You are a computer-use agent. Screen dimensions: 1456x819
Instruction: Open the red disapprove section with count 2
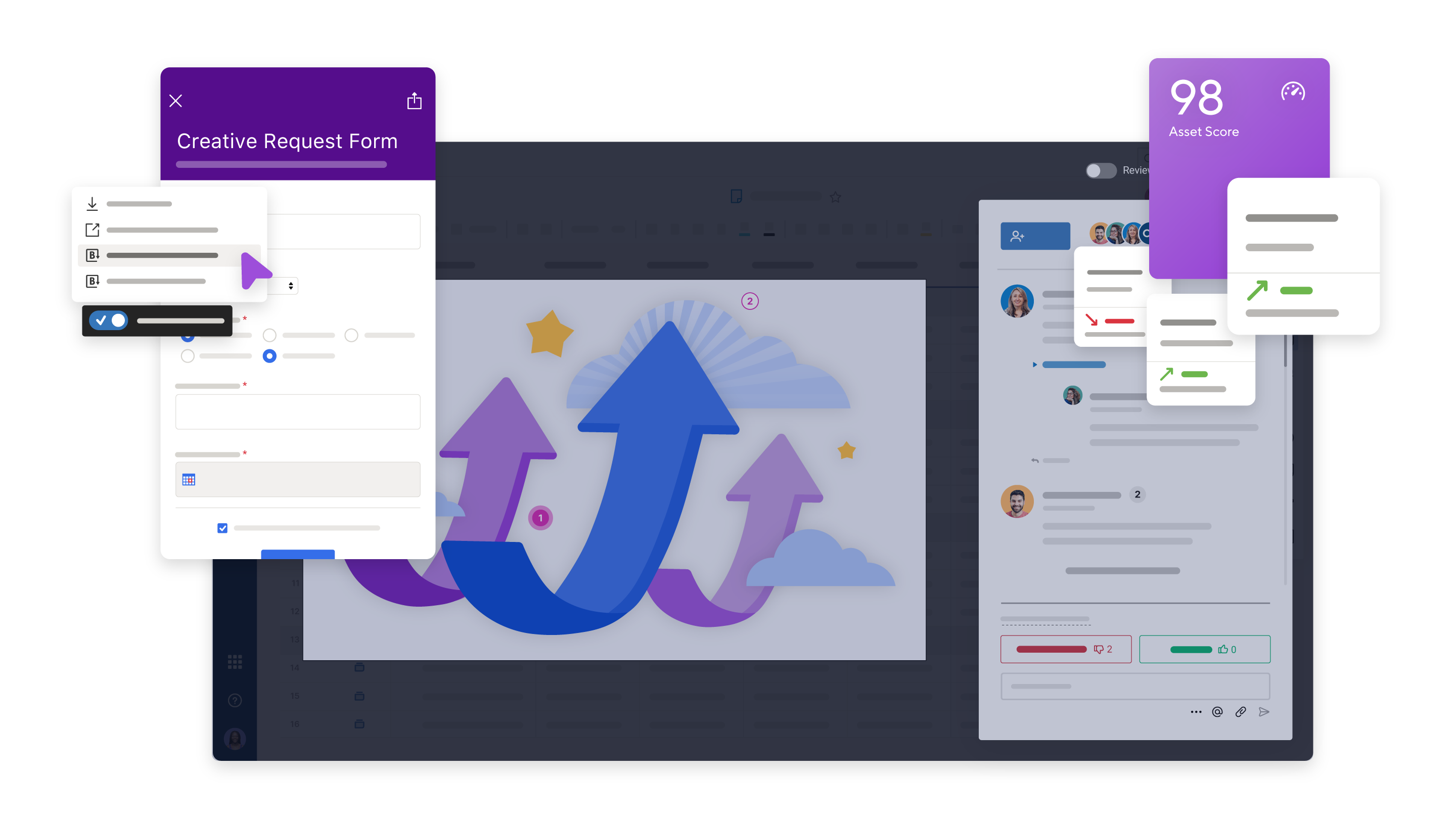coord(1065,649)
